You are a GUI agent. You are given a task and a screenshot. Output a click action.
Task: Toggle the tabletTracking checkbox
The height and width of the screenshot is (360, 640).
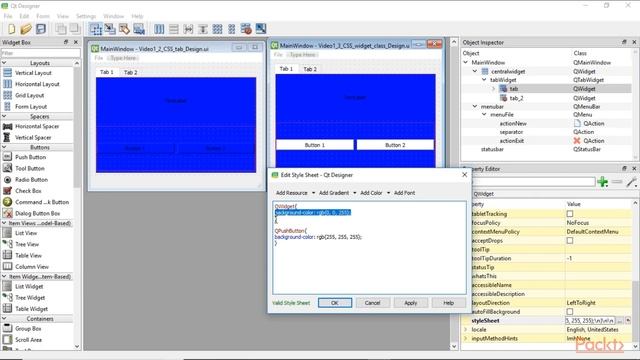[x=570, y=214]
